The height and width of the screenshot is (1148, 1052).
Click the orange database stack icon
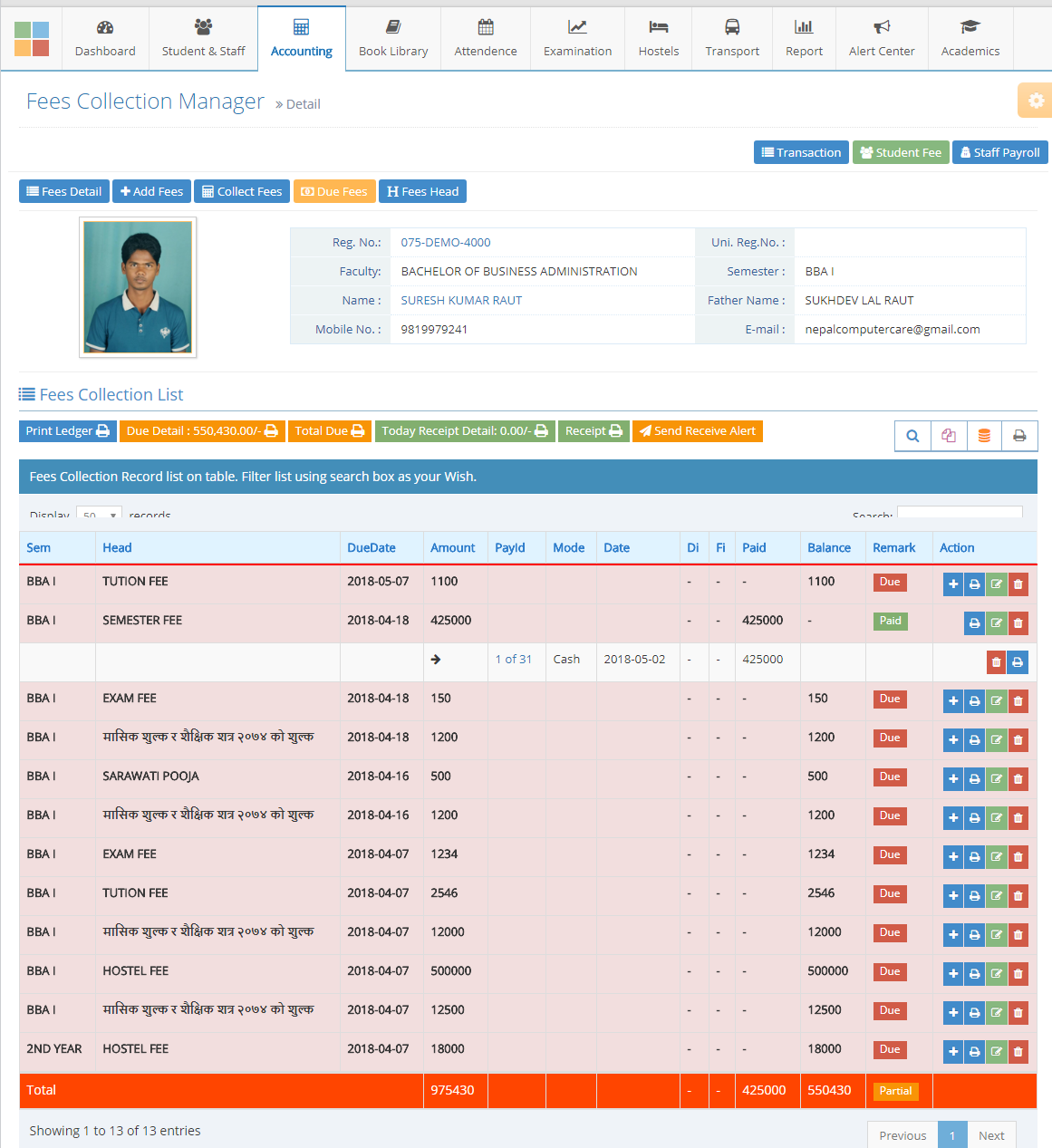[x=984, y=436]
